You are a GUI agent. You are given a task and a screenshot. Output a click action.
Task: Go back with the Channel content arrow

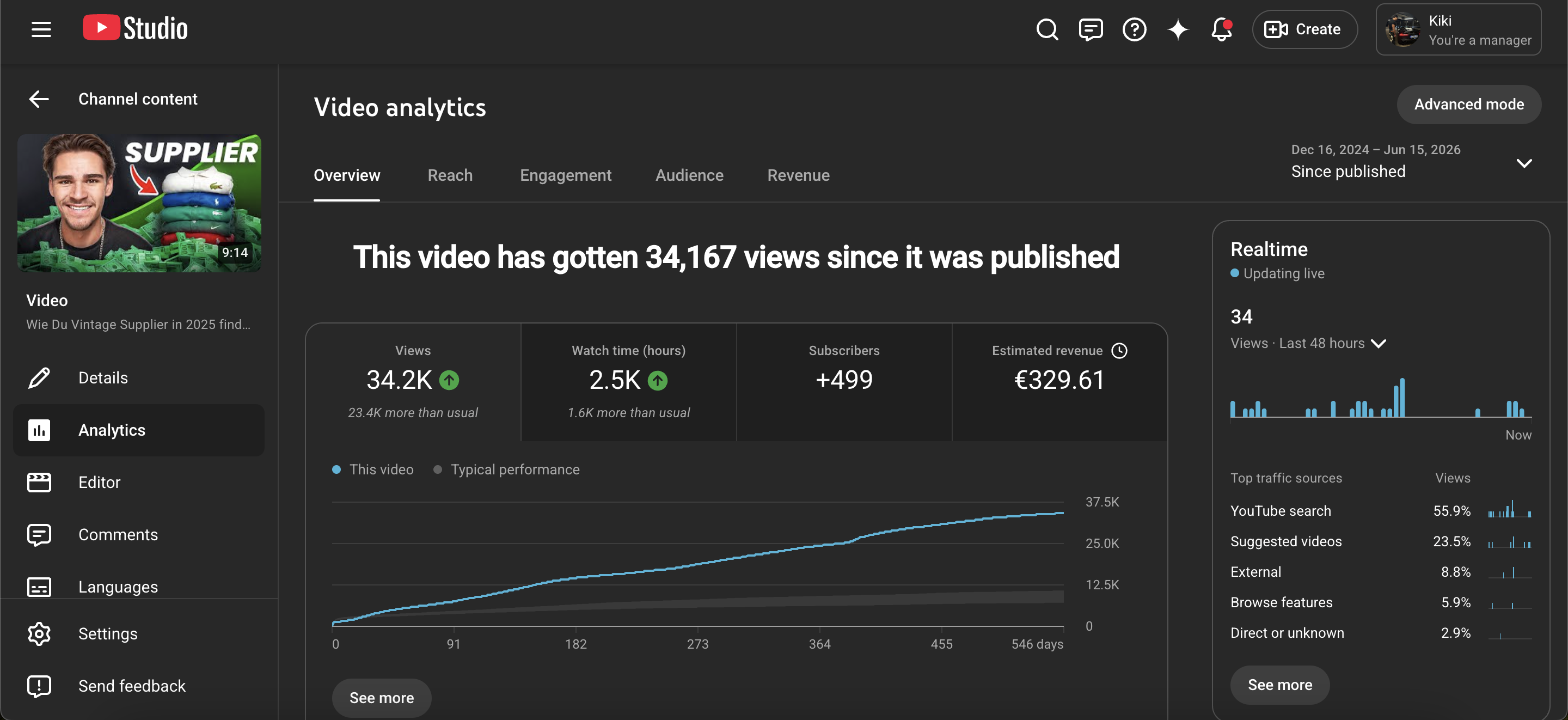[39, 99]
